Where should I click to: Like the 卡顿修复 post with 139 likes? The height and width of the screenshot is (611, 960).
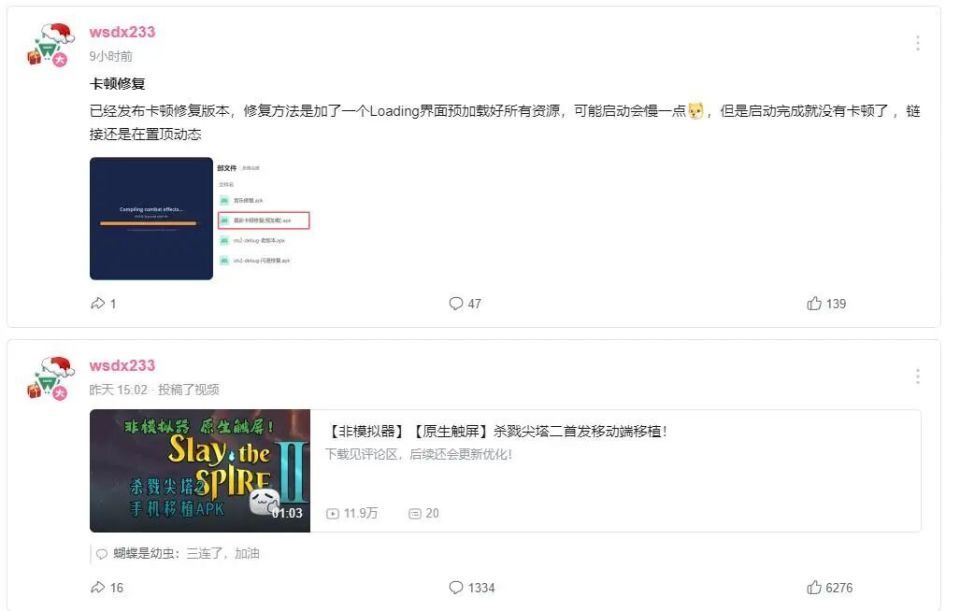click(x=827, y=303)
